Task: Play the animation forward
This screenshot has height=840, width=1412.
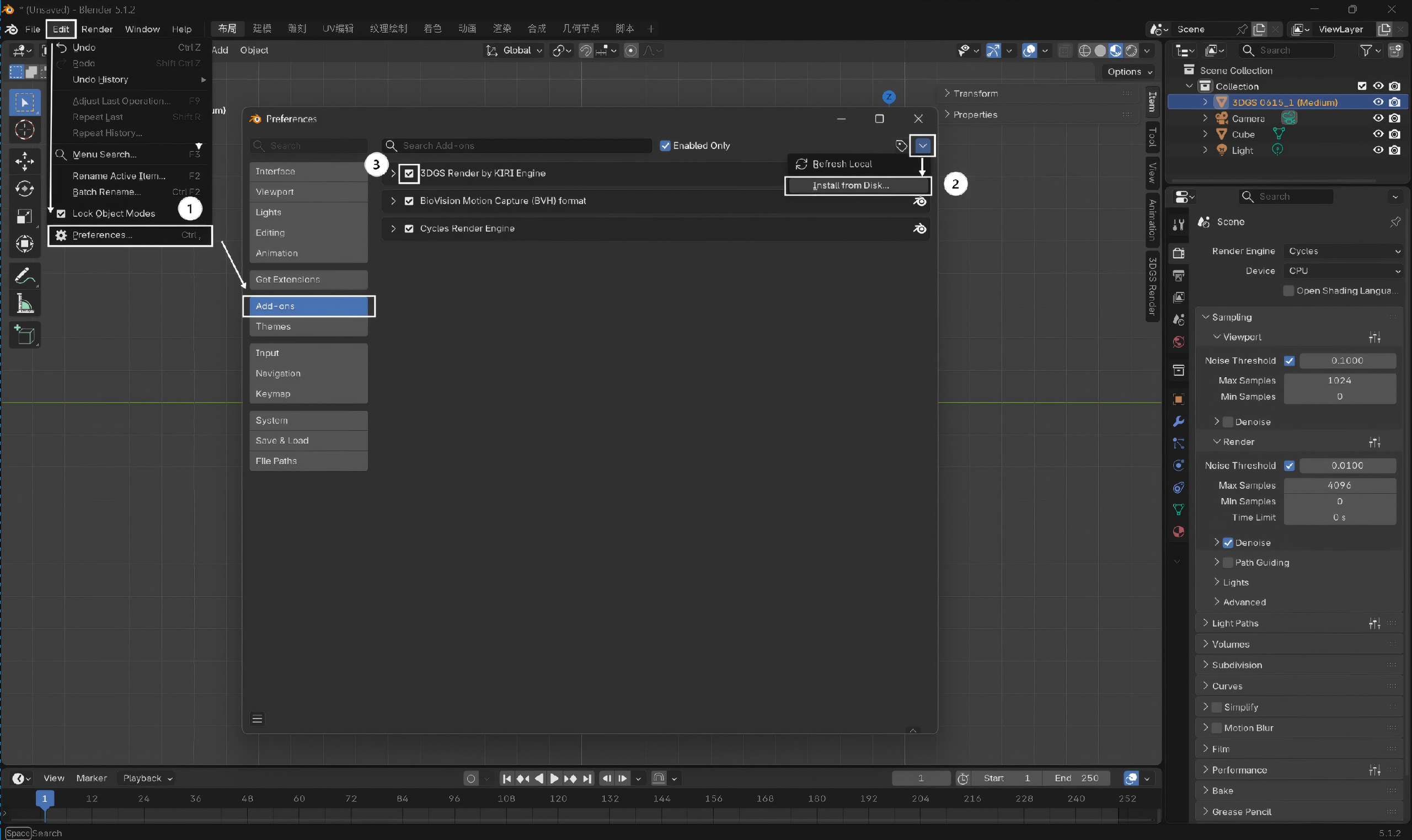Action: pos(555,779)
